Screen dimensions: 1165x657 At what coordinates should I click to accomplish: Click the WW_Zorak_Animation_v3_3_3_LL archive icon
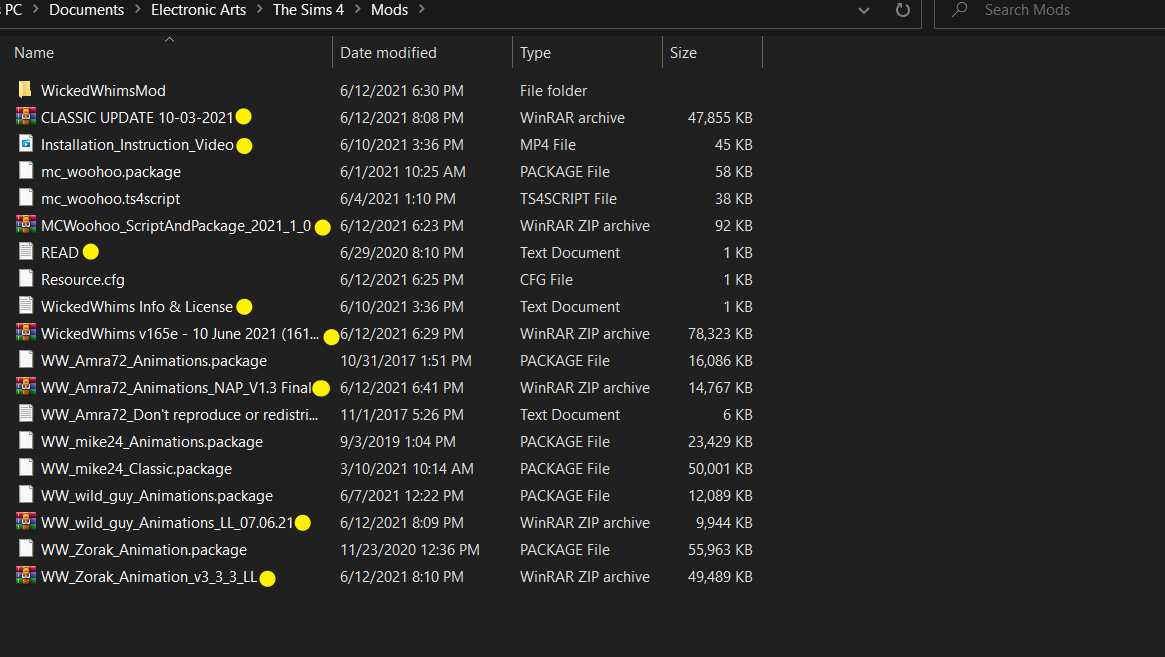25,576
